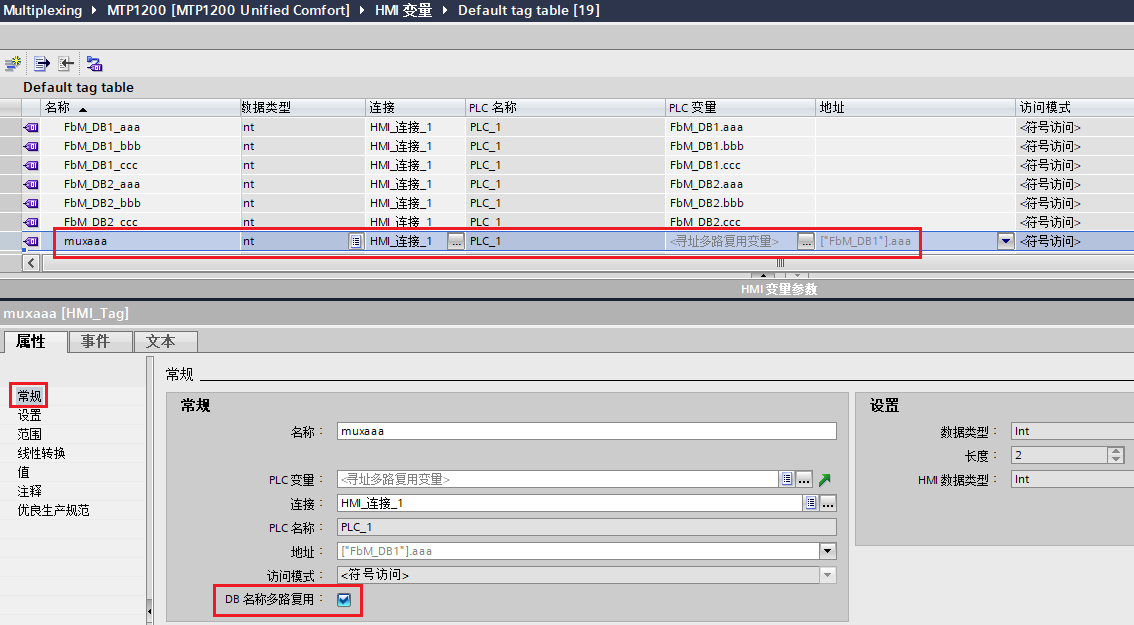Open the 访问模式 dropdown in properties
The width and height of the screenshot is (1134, 625).
(x=829, y=575)
